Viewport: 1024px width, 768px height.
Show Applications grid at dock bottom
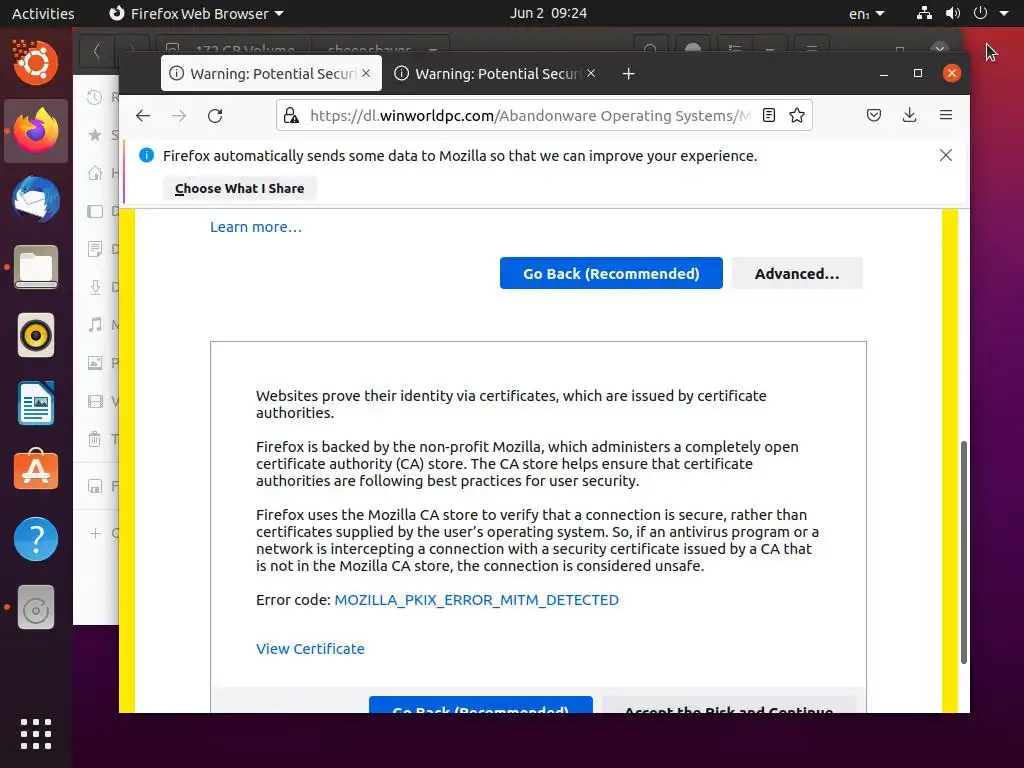click(36, 733)
